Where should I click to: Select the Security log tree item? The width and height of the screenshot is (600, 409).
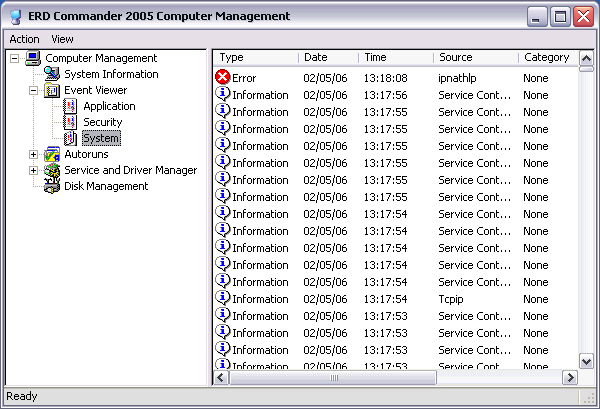click(x=103, y=122)
